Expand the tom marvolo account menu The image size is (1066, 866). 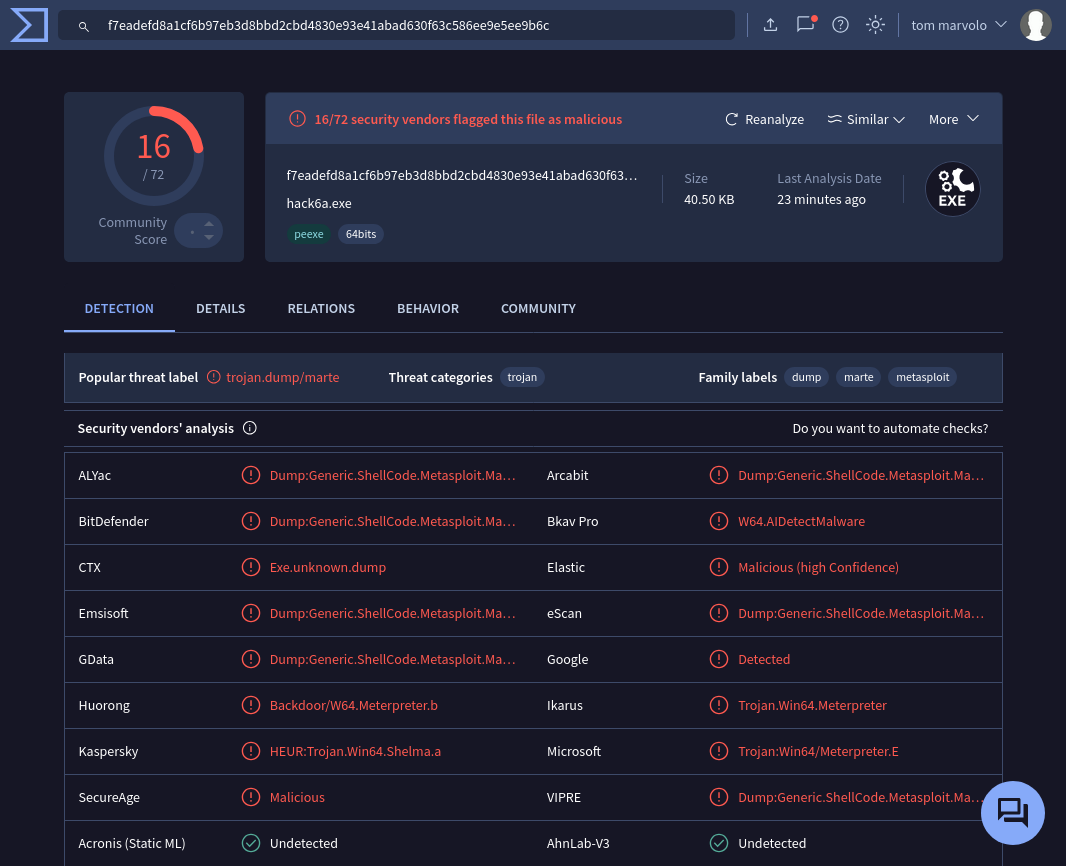pyautogui.click(x=959, y=25)
